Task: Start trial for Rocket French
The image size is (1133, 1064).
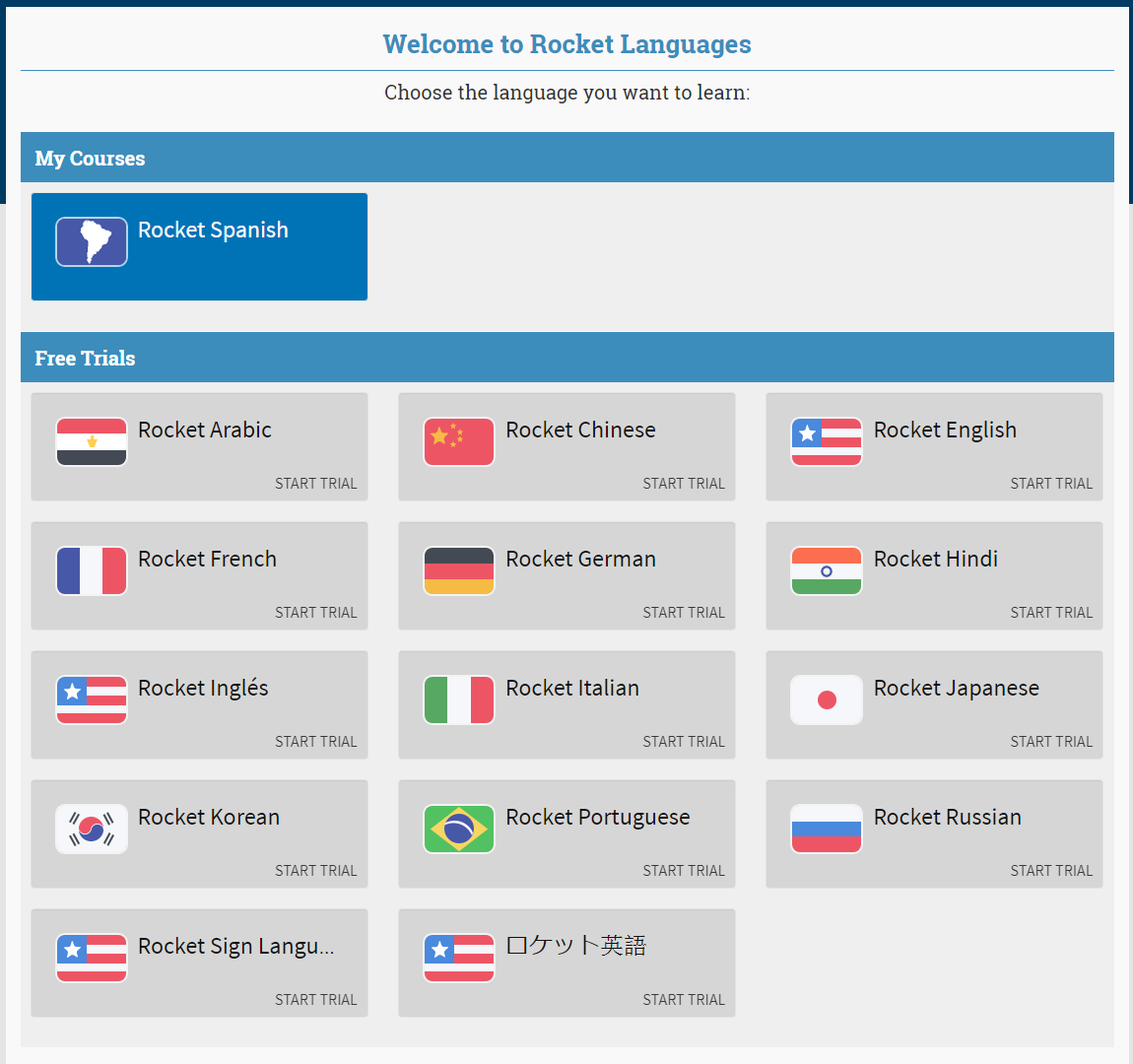Action: (316, 613)
